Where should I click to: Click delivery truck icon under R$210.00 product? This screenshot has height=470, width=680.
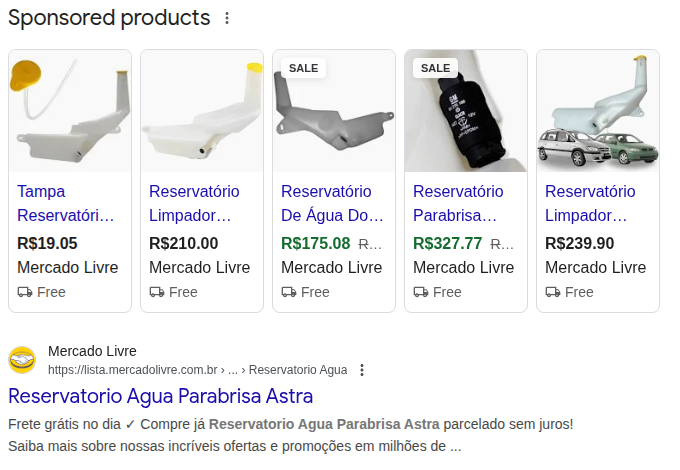(x=157, y=292)
